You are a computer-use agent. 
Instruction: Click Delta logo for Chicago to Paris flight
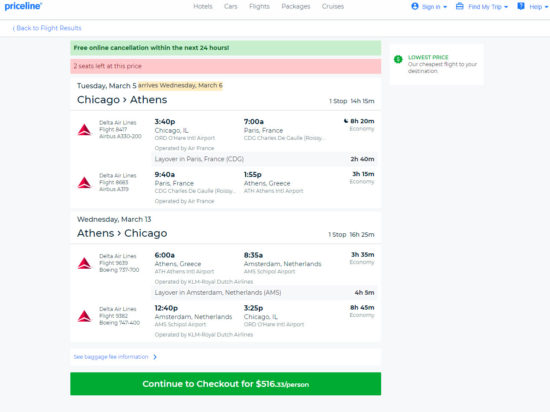(85, 130)
